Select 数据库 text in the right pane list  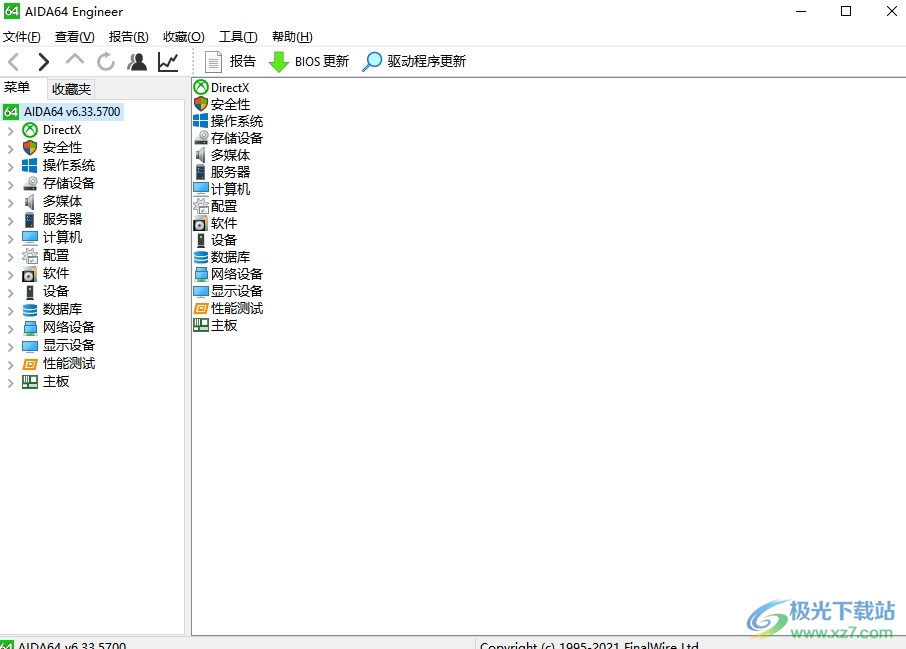click(x=231, y=257)
